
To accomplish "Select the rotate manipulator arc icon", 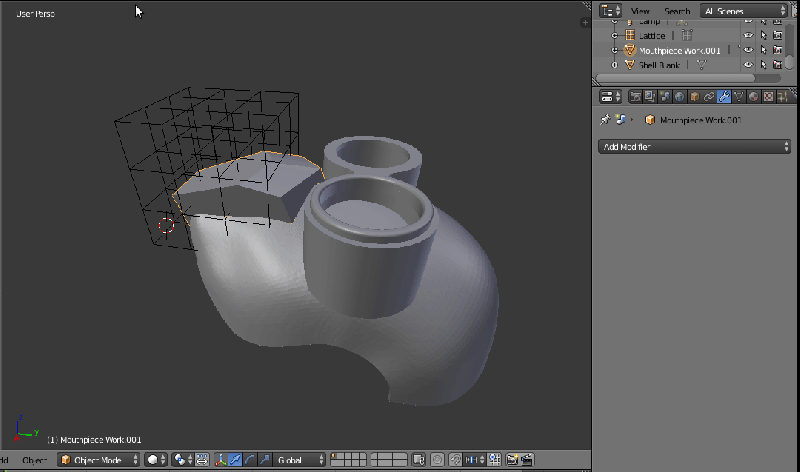I will coord(249,460).
